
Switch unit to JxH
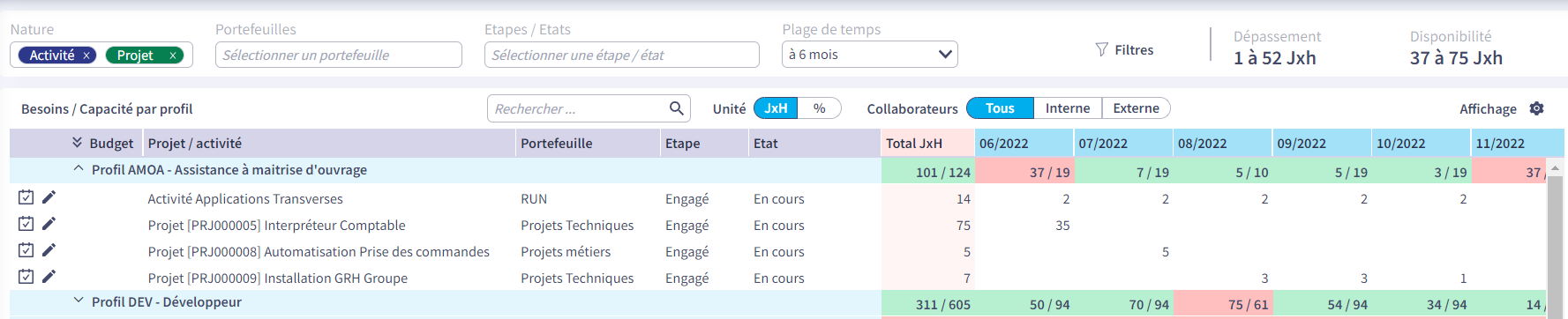point(776,108)
